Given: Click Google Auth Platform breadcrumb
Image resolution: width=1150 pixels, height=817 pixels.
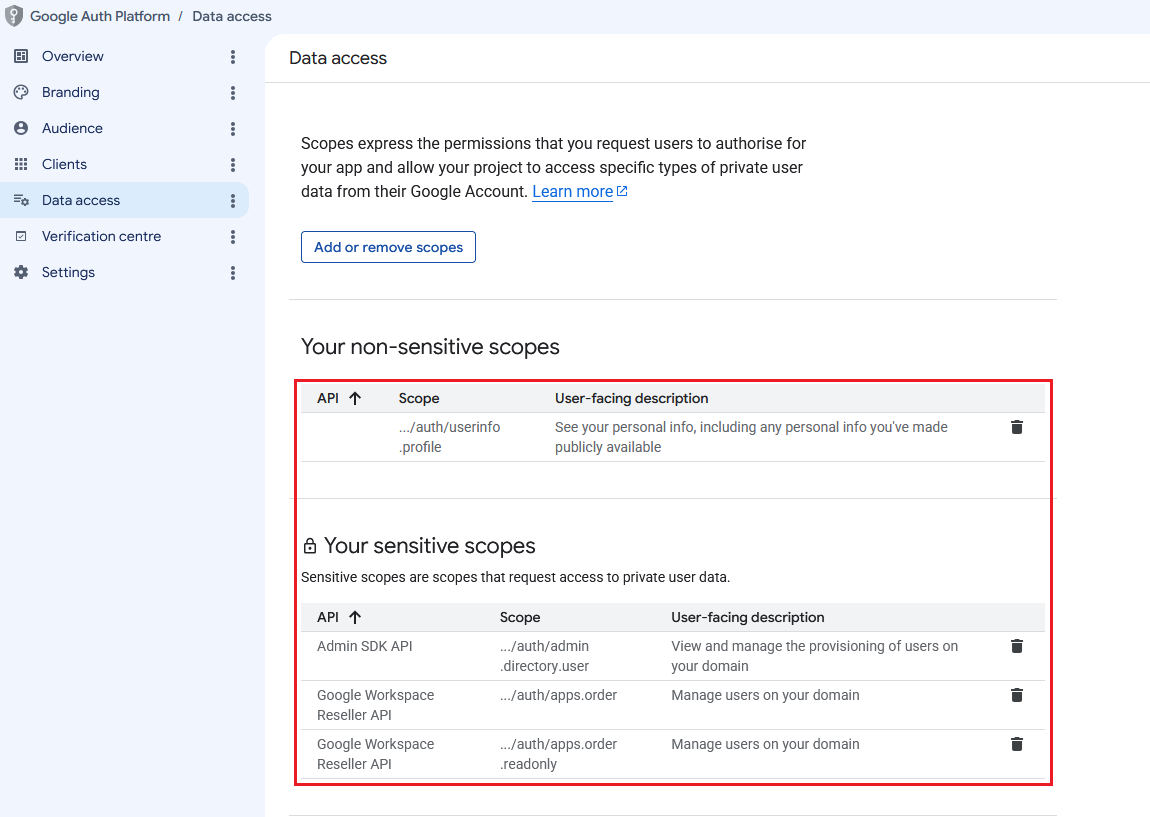Looking at the screenshot, I should (100, 16).
